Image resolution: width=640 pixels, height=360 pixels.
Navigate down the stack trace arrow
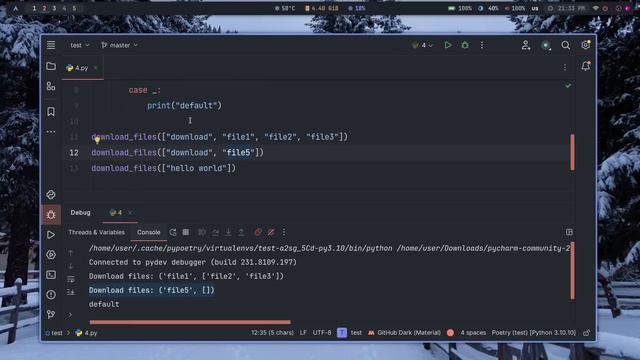pos(71,266)
